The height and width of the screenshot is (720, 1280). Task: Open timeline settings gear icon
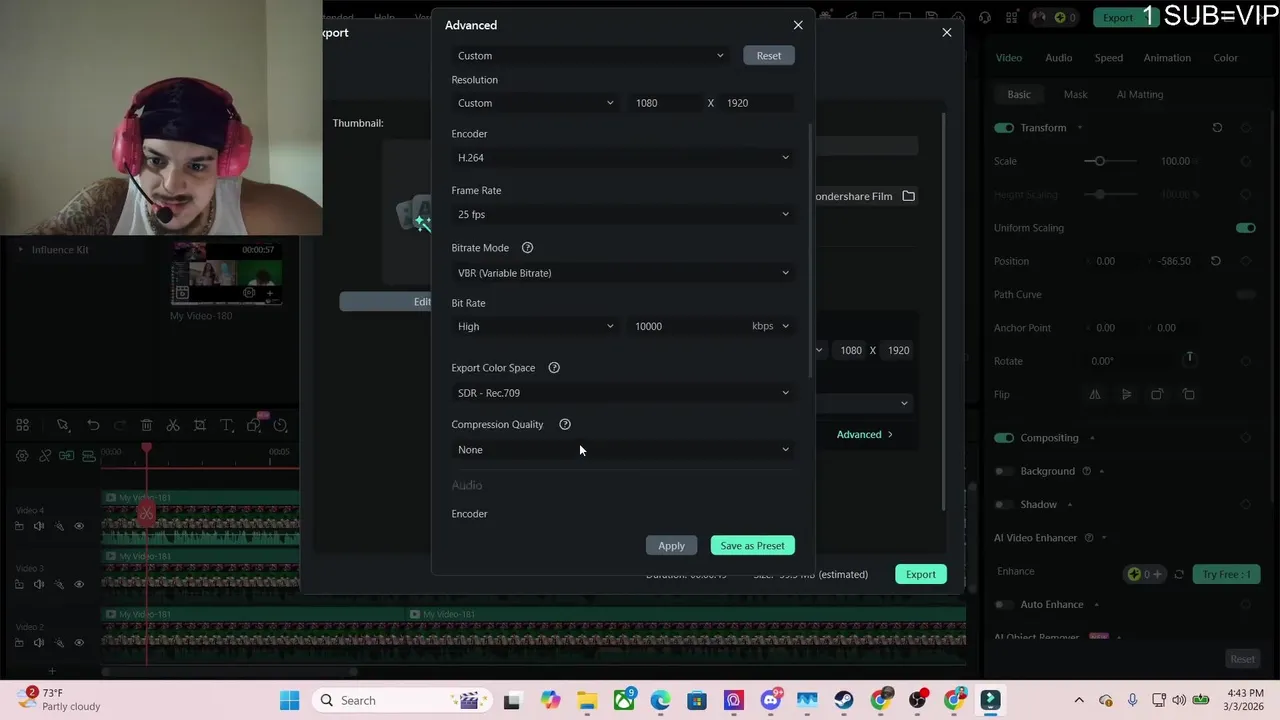[x=22, y=456]
